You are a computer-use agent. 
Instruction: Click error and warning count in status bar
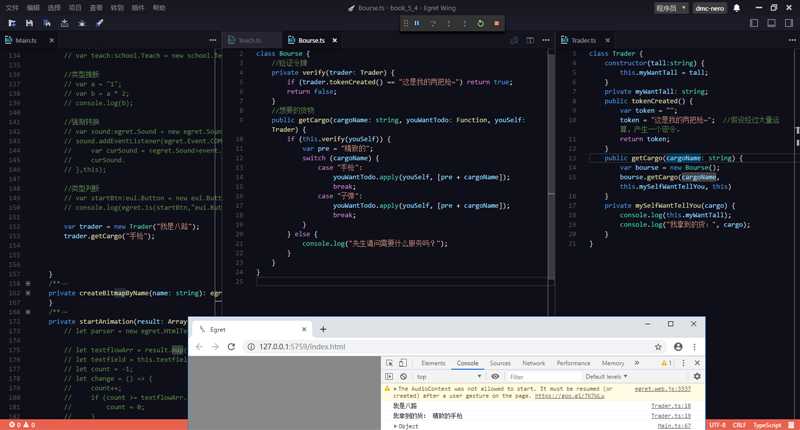click(21, 425)
